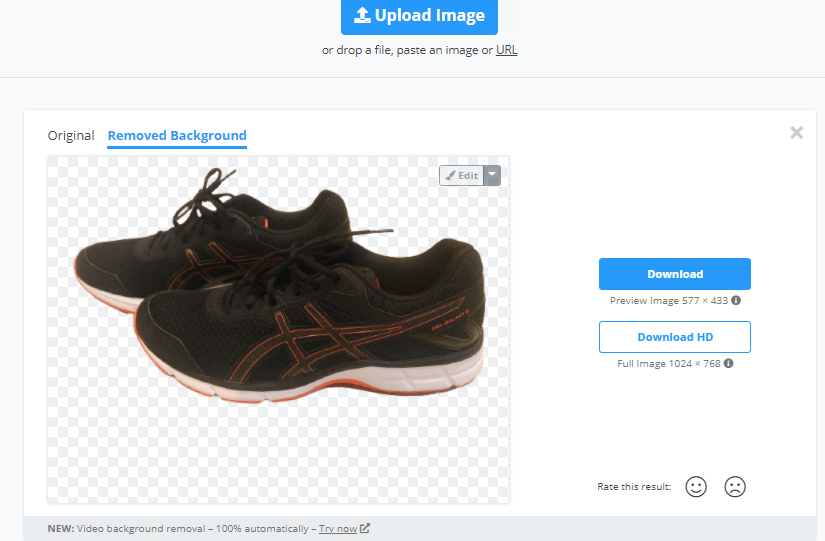The width and height of the screenshot is (825, 541).
Task: Expand the dropdown arrow beside Edit
Action: (492, 176)
